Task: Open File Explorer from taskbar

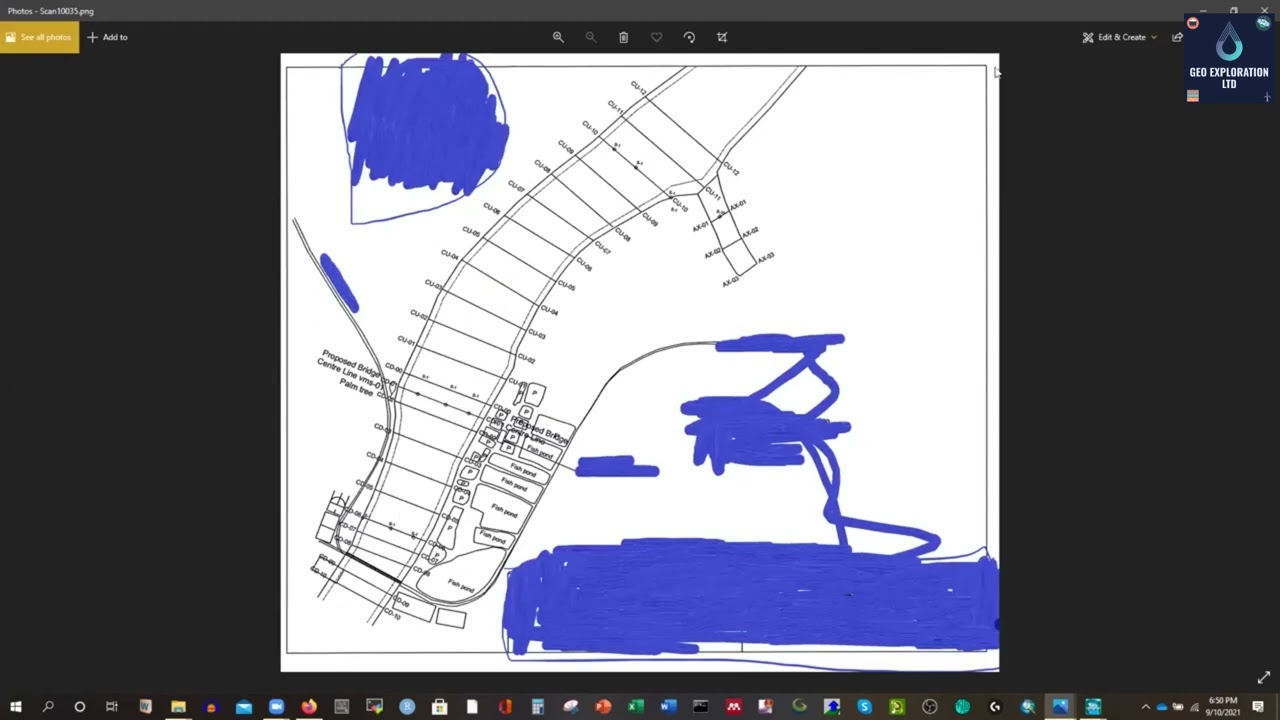Action: click(x=178, y=707)
